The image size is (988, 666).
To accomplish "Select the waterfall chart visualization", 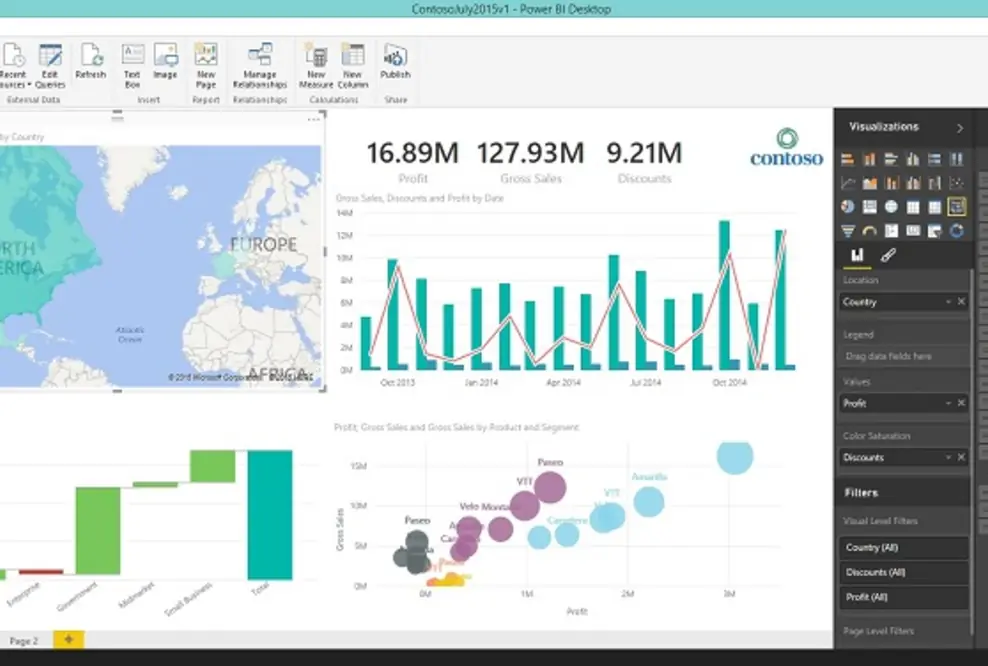I will tap(934, 183).
